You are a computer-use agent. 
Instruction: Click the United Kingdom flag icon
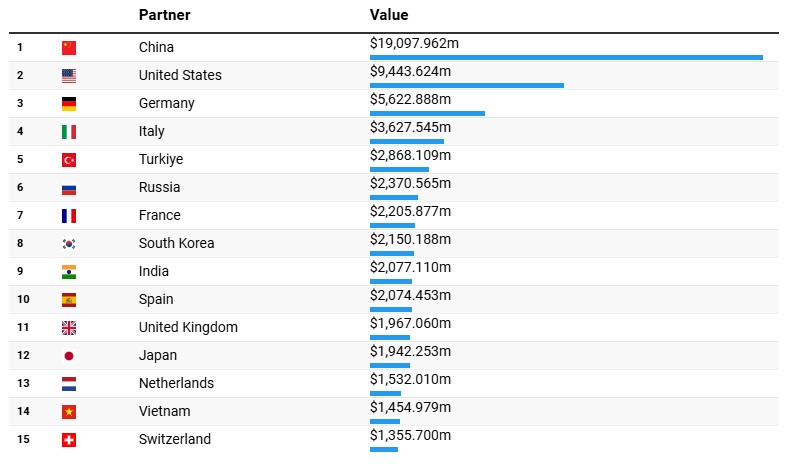point(68,327)
